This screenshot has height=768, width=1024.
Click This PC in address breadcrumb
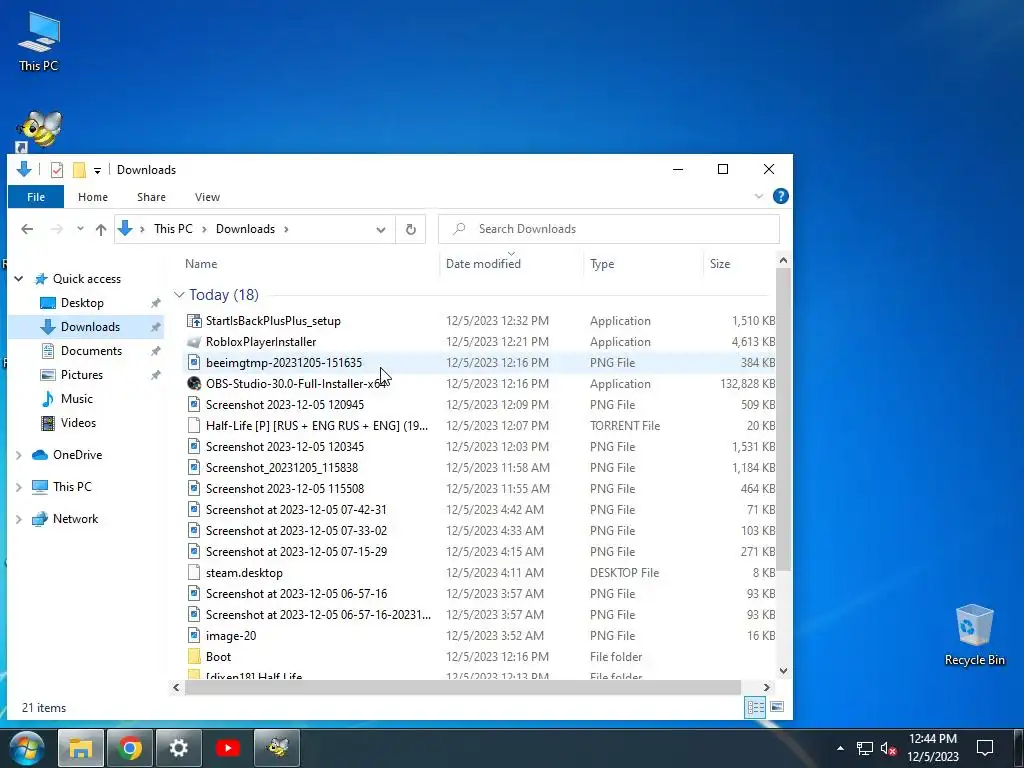173,229
